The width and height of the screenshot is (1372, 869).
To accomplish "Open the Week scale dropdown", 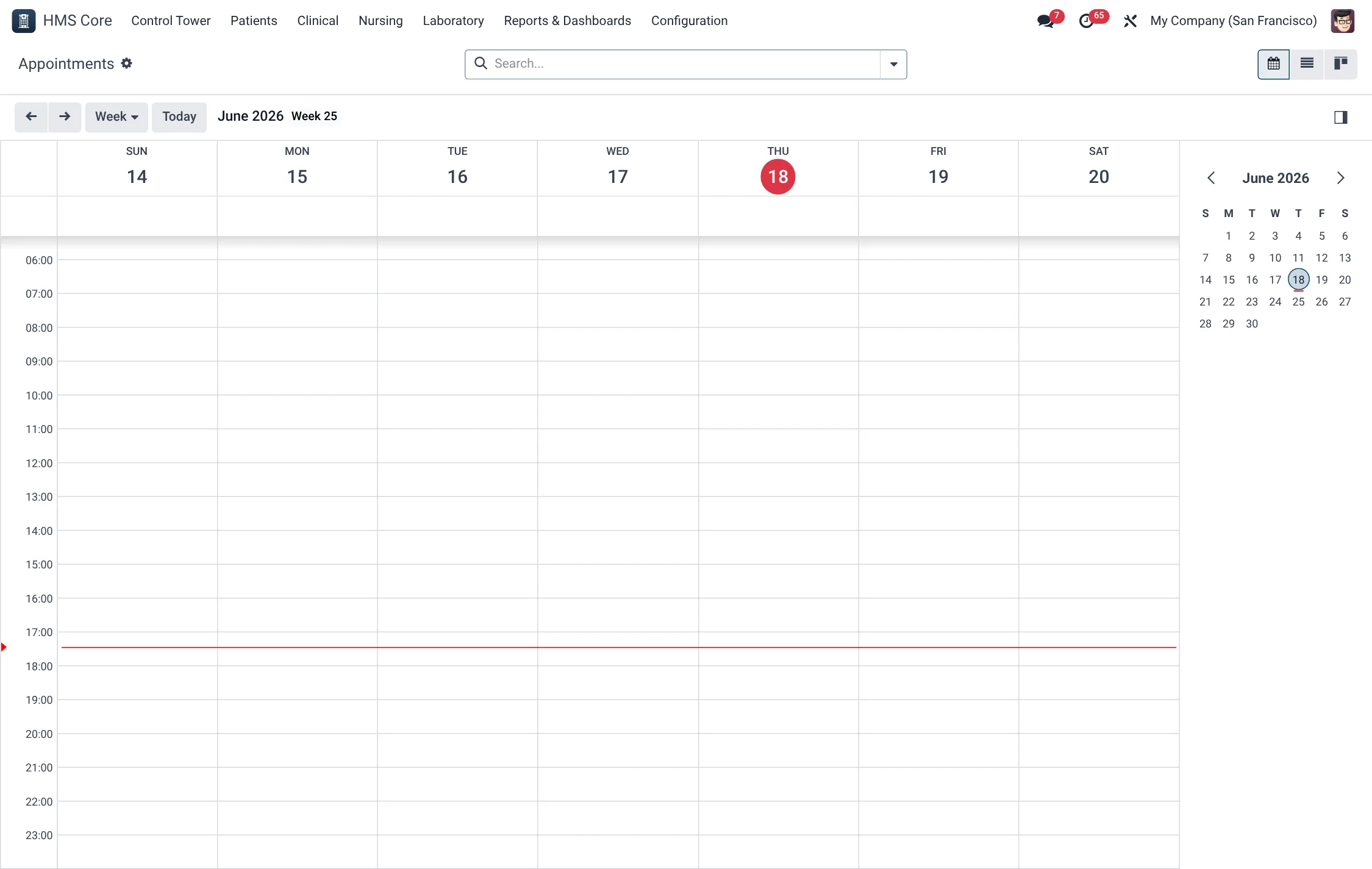I will tap(116, 116).
